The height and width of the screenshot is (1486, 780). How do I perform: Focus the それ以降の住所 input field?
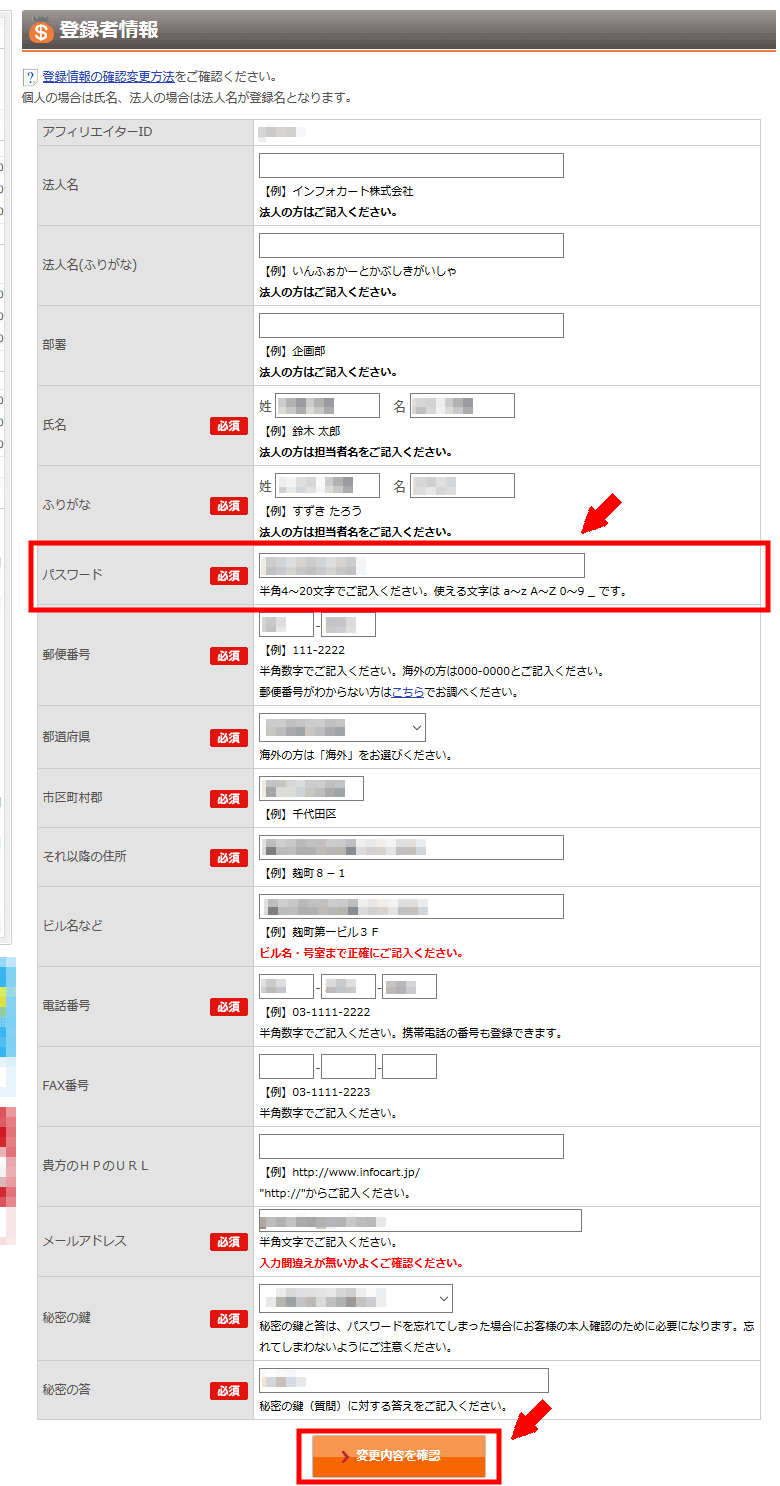(411, 848)
